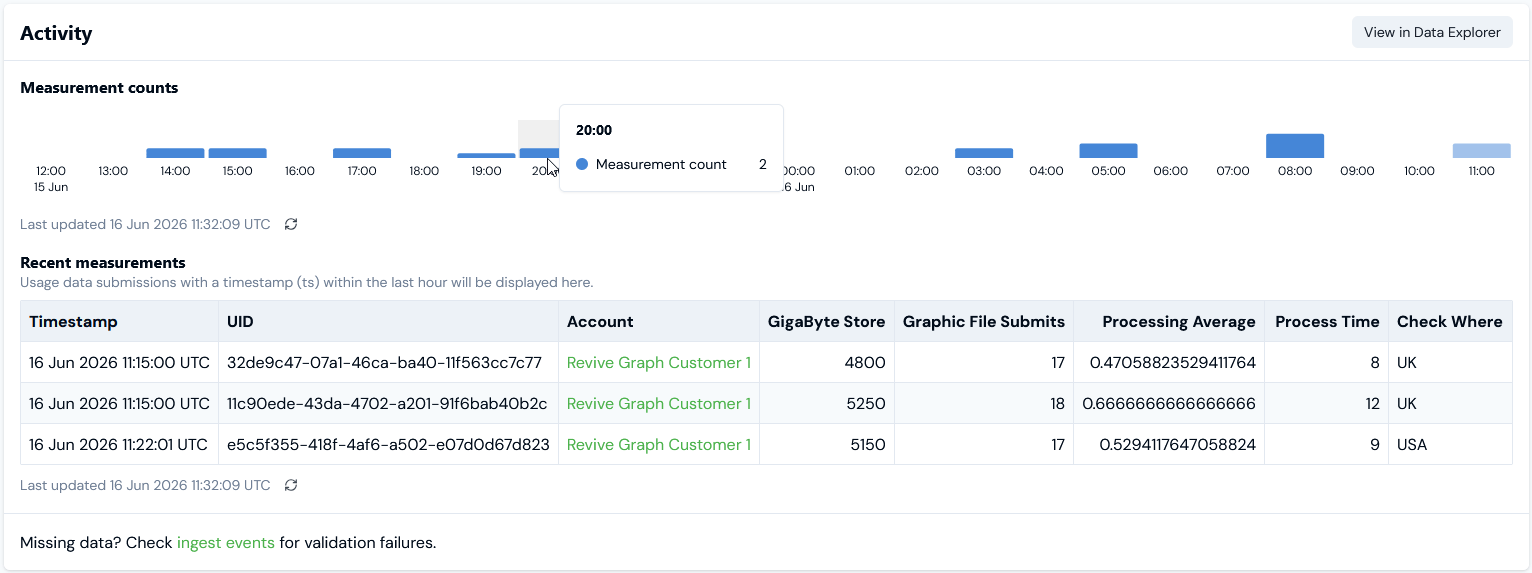The width and height of the screenshot is (1532, 573).
Task: Click the 12:00 15 Jun axis label
Action: tap(51, 179)
